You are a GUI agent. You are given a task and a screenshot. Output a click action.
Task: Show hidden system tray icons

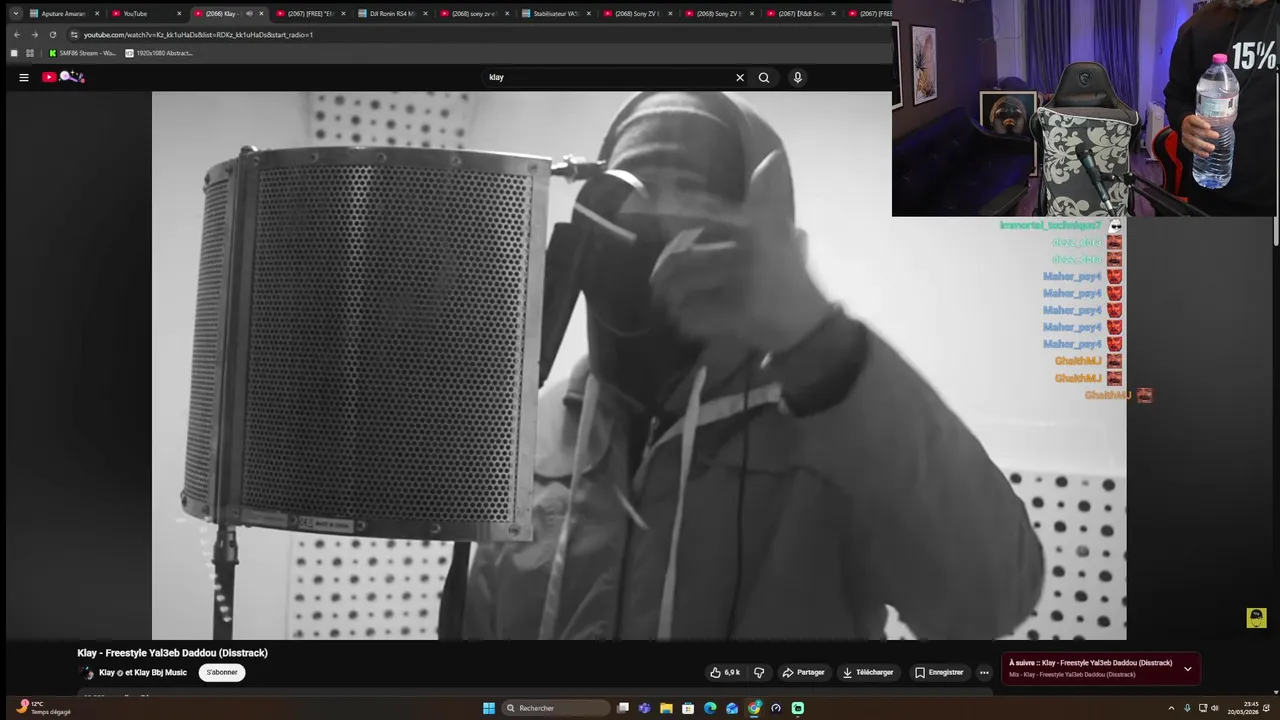pos(1171,708)
